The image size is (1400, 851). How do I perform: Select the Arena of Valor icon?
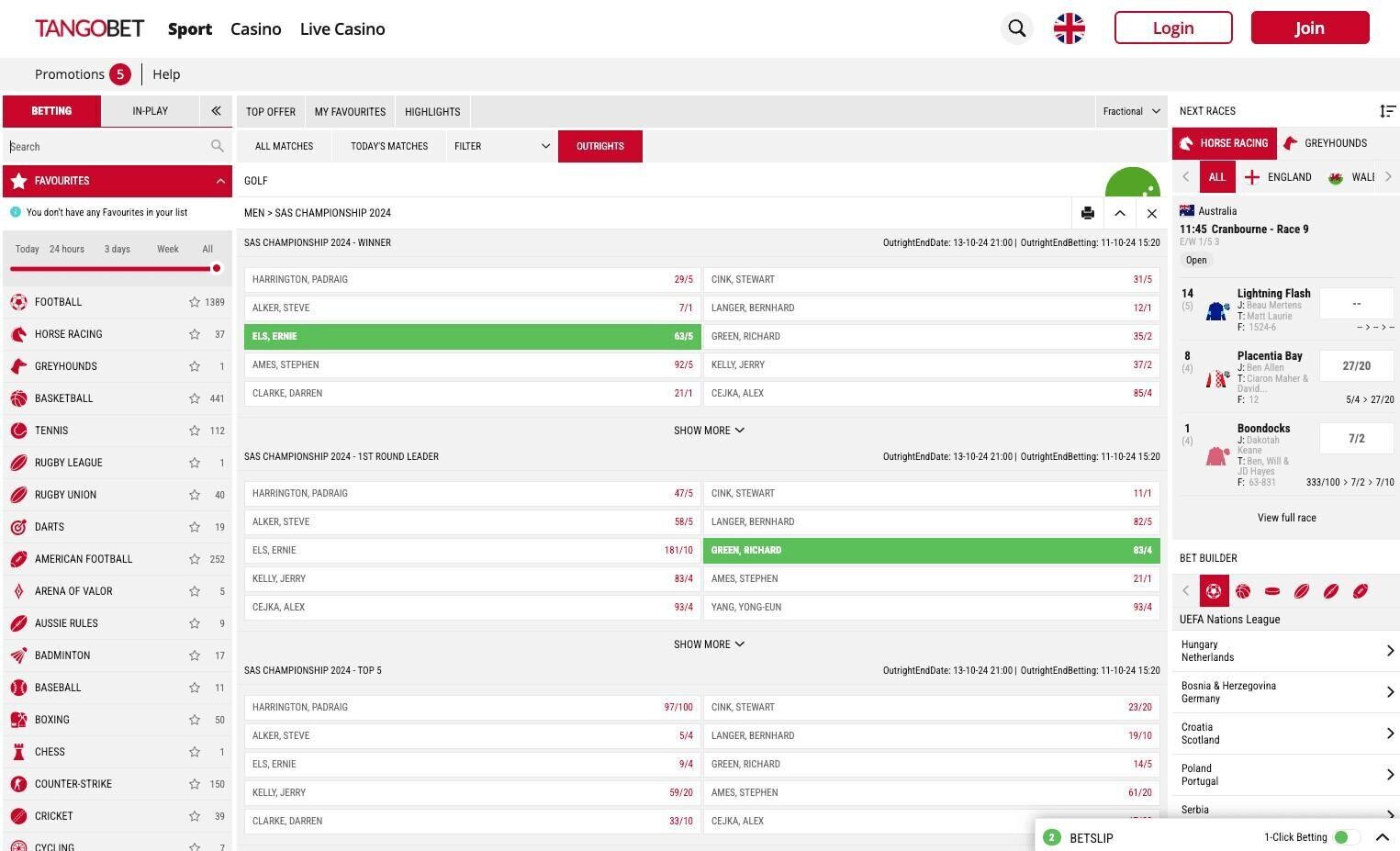click(18, 591)
